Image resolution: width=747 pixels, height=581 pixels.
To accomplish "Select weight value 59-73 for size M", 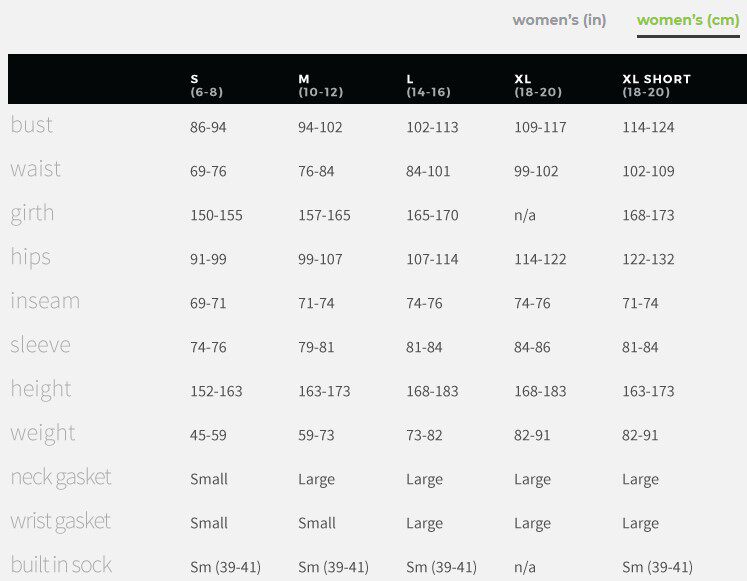I will tap(316, 435).
